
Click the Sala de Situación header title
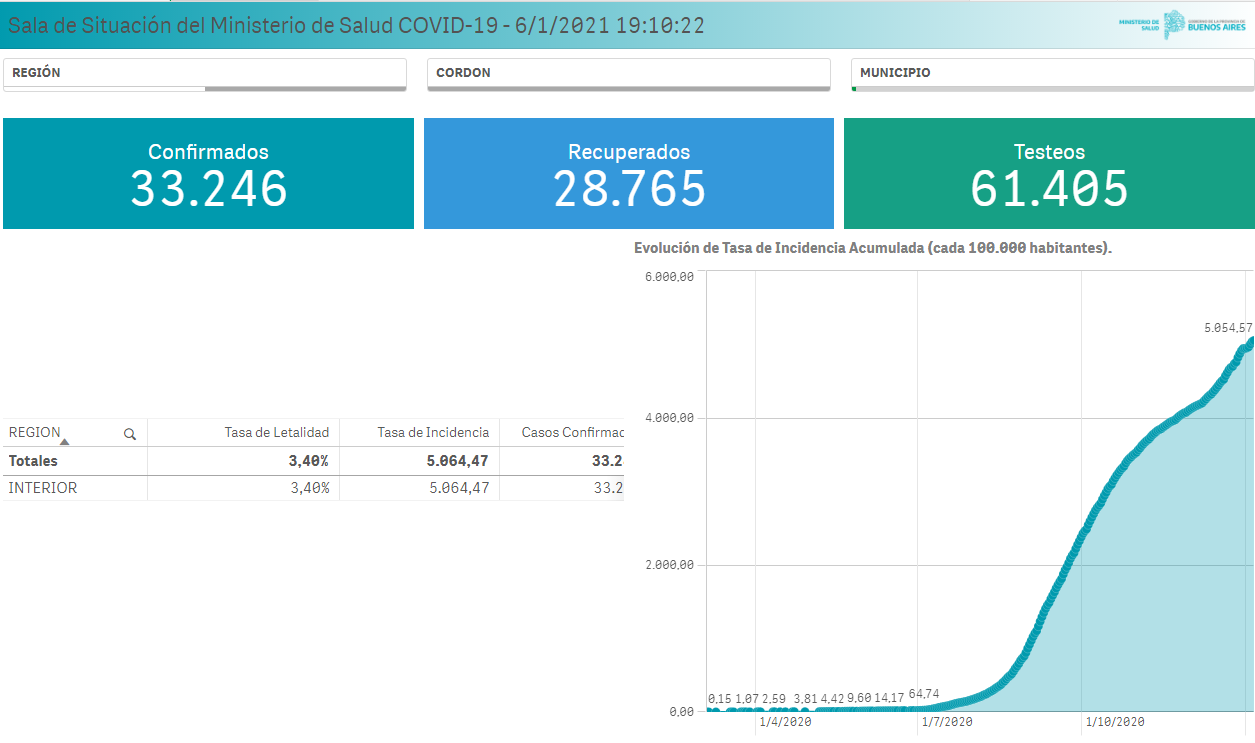(356, 26)
